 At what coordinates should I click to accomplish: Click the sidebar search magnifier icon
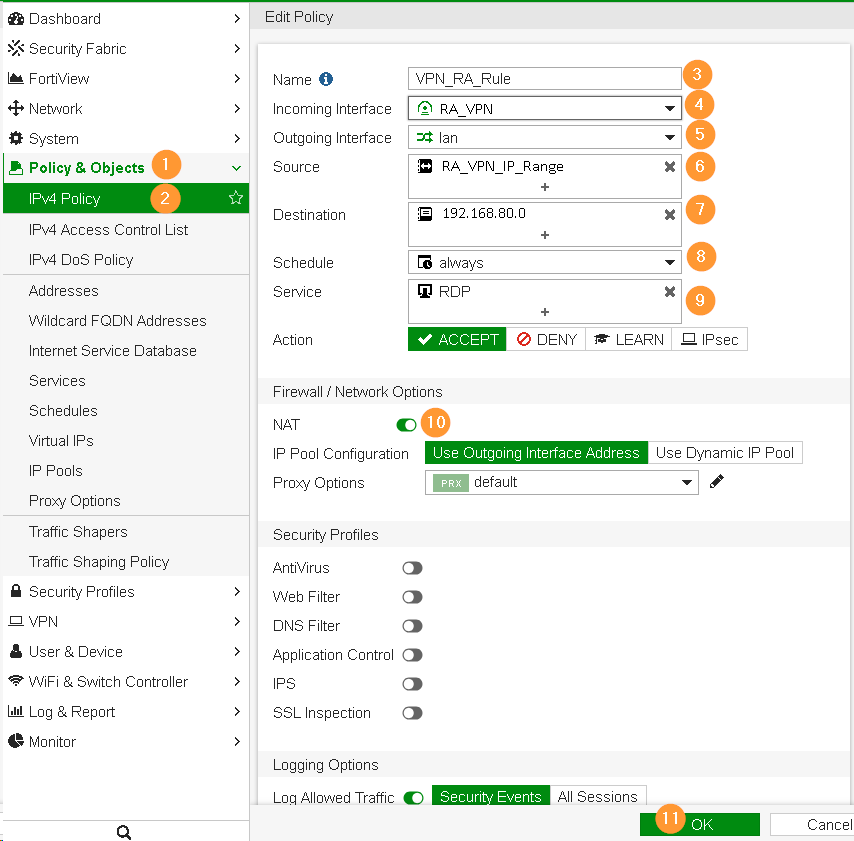pyautogui.click(x=124, y=832)
